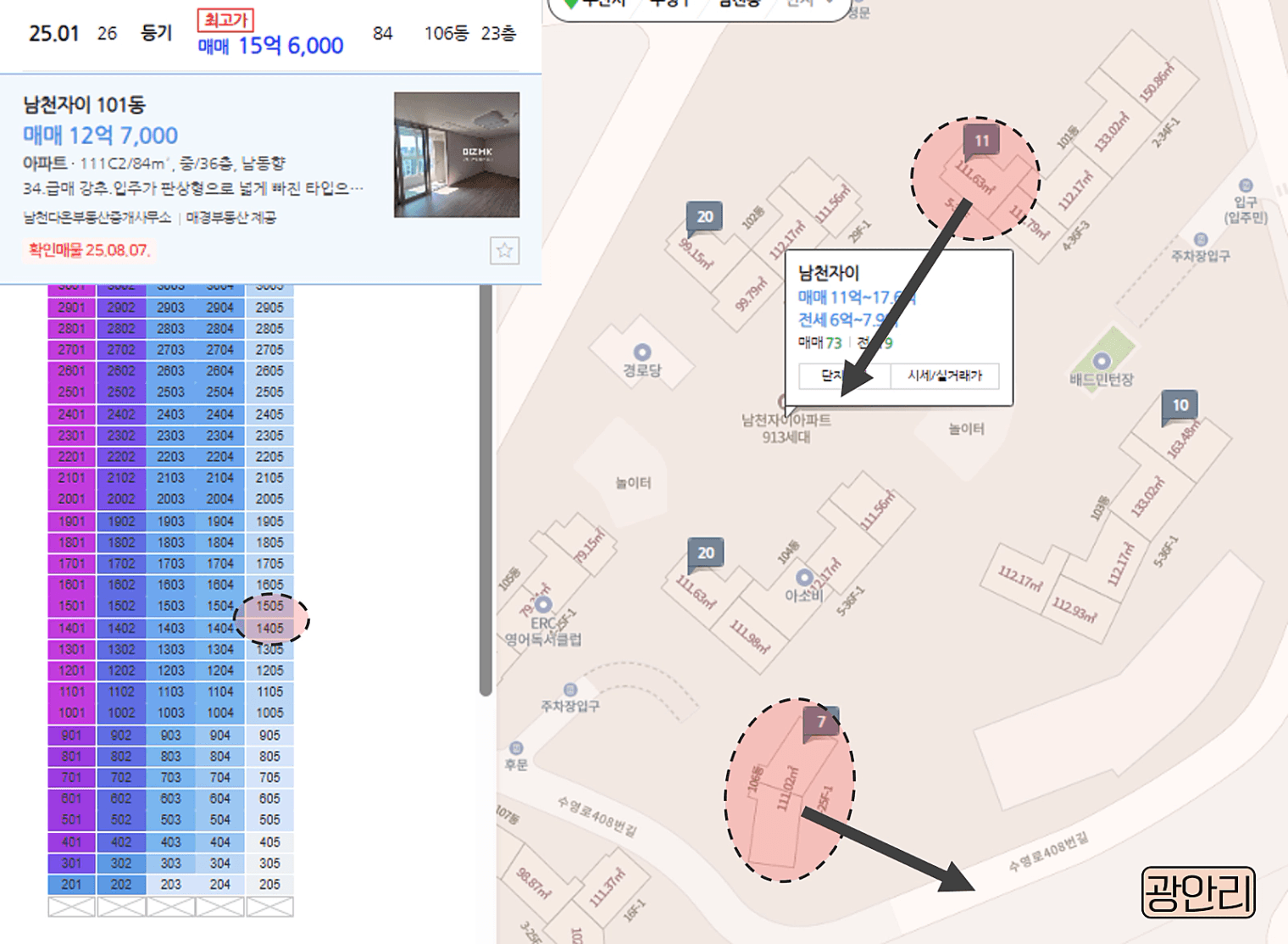This screenshot has width=1288, height=944.
Task: Click the 매매 12억 7,000 price text
Action: [x=100, y=136]
